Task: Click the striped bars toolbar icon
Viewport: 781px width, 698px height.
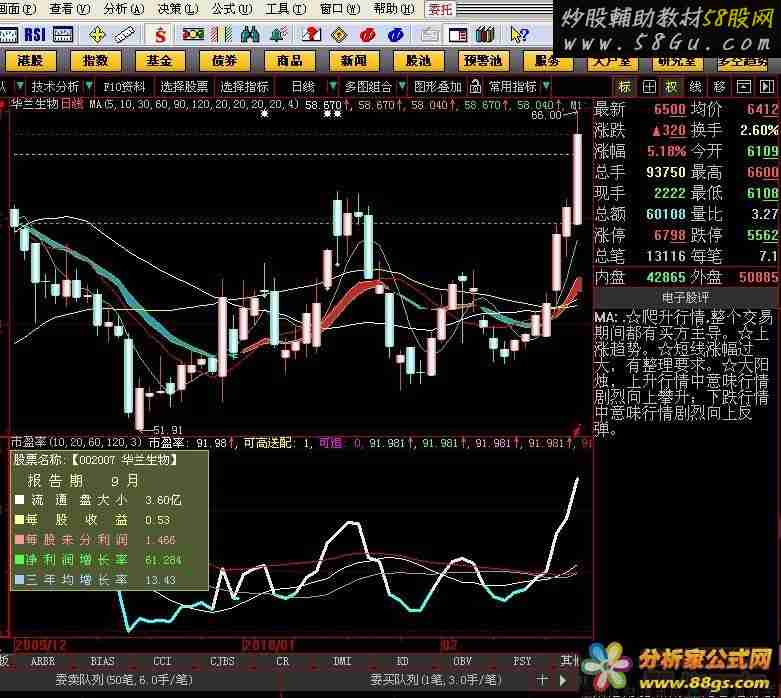Action: click(221, 34)
